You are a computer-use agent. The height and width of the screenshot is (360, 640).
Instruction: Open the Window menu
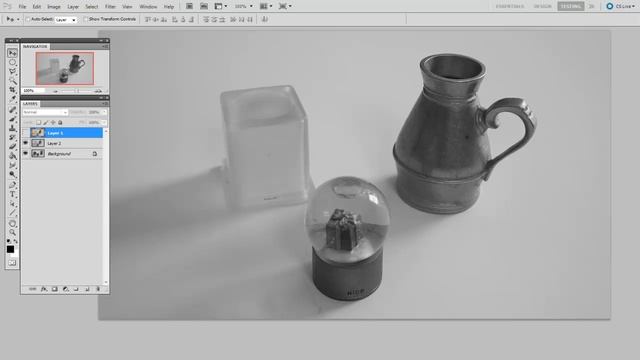click(148, 7)
